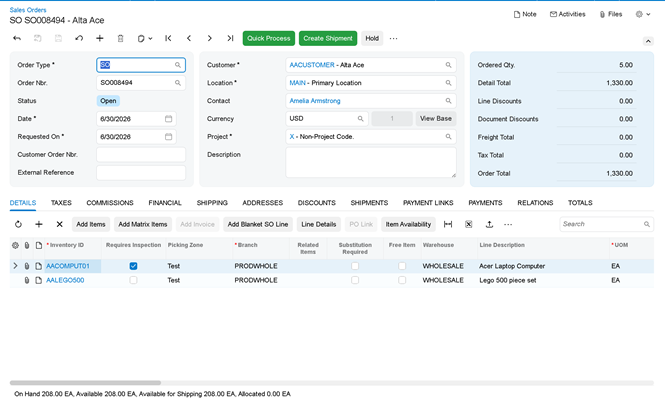This screenshot has width=665, height=399.
Task: Click the Add Items button
Action: [91, 224]
